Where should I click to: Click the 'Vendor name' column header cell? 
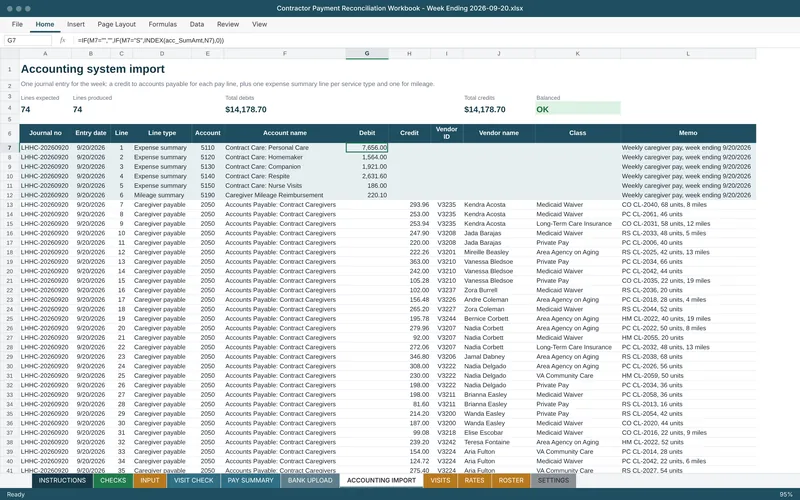click(498, 133)
